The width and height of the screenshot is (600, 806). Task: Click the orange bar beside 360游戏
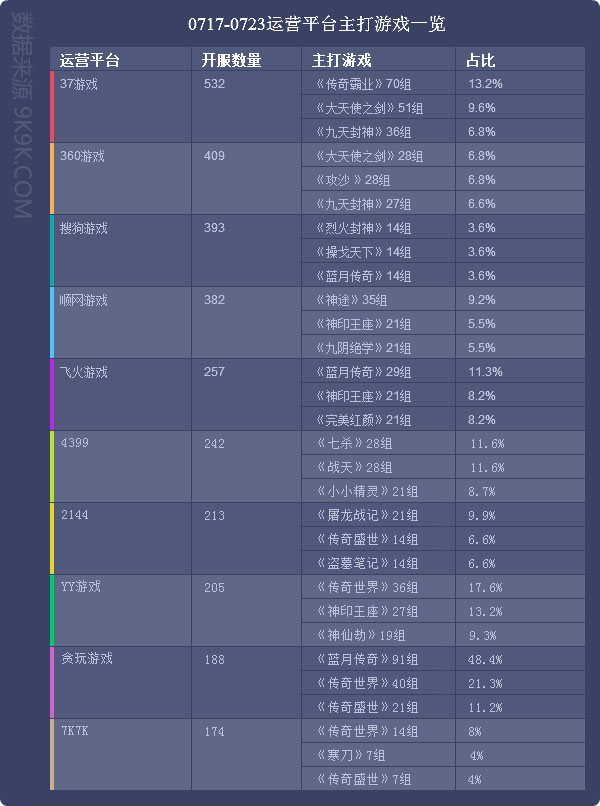[x=52, y=179]
